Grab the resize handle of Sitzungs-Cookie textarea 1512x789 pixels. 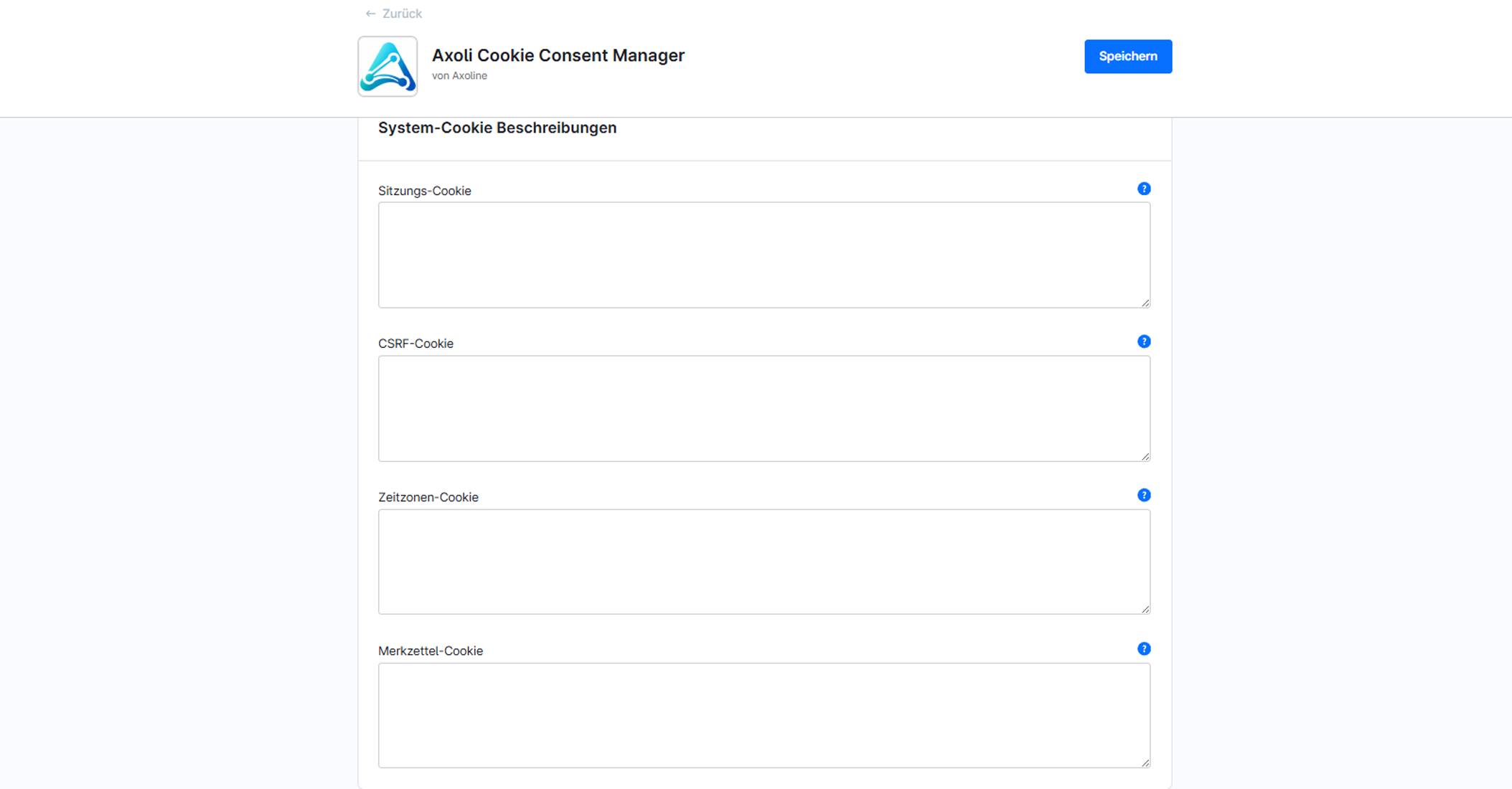tap(1145, 303)
